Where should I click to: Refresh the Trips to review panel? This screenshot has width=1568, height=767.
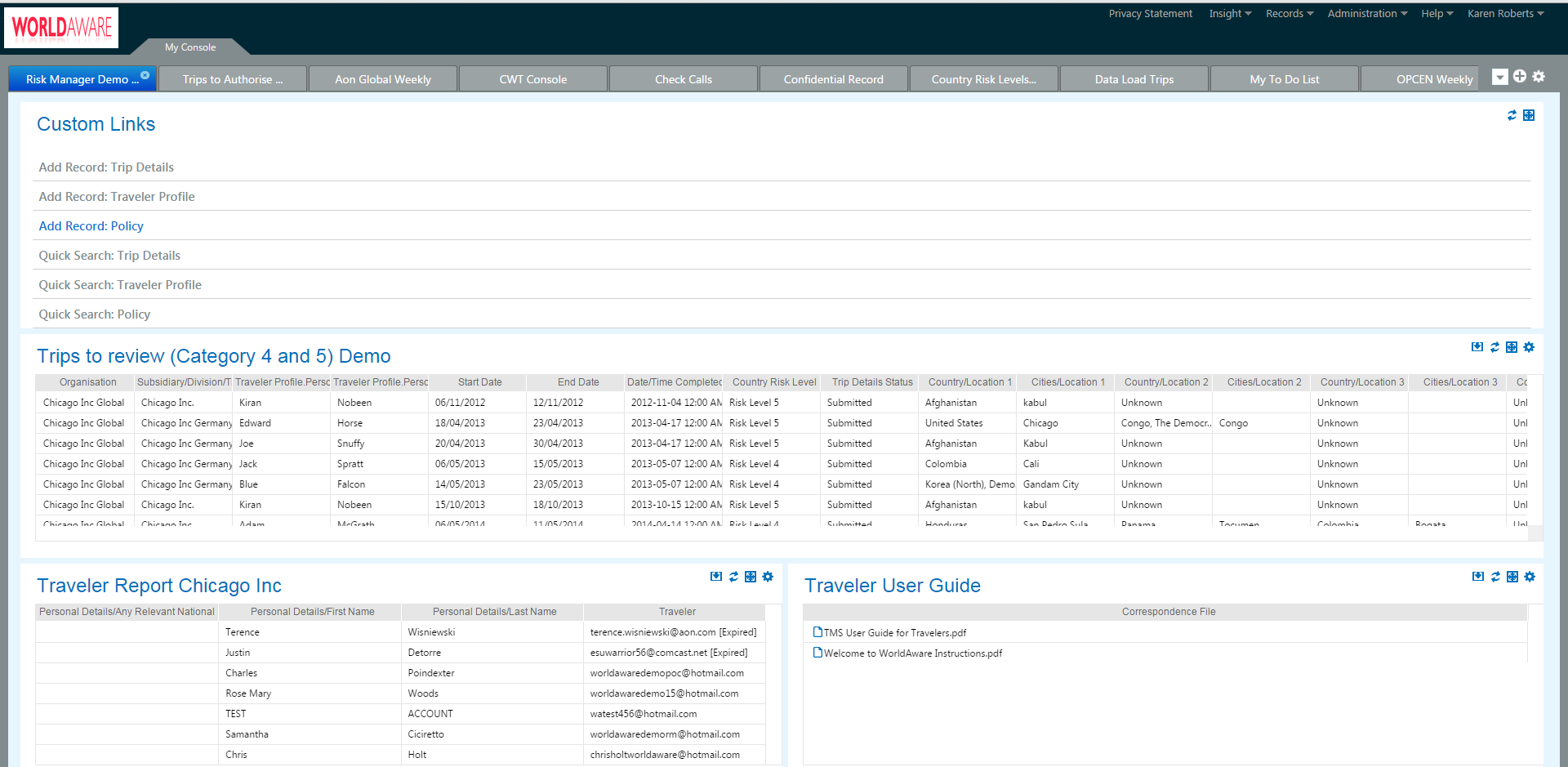(x=1494, y=347)
